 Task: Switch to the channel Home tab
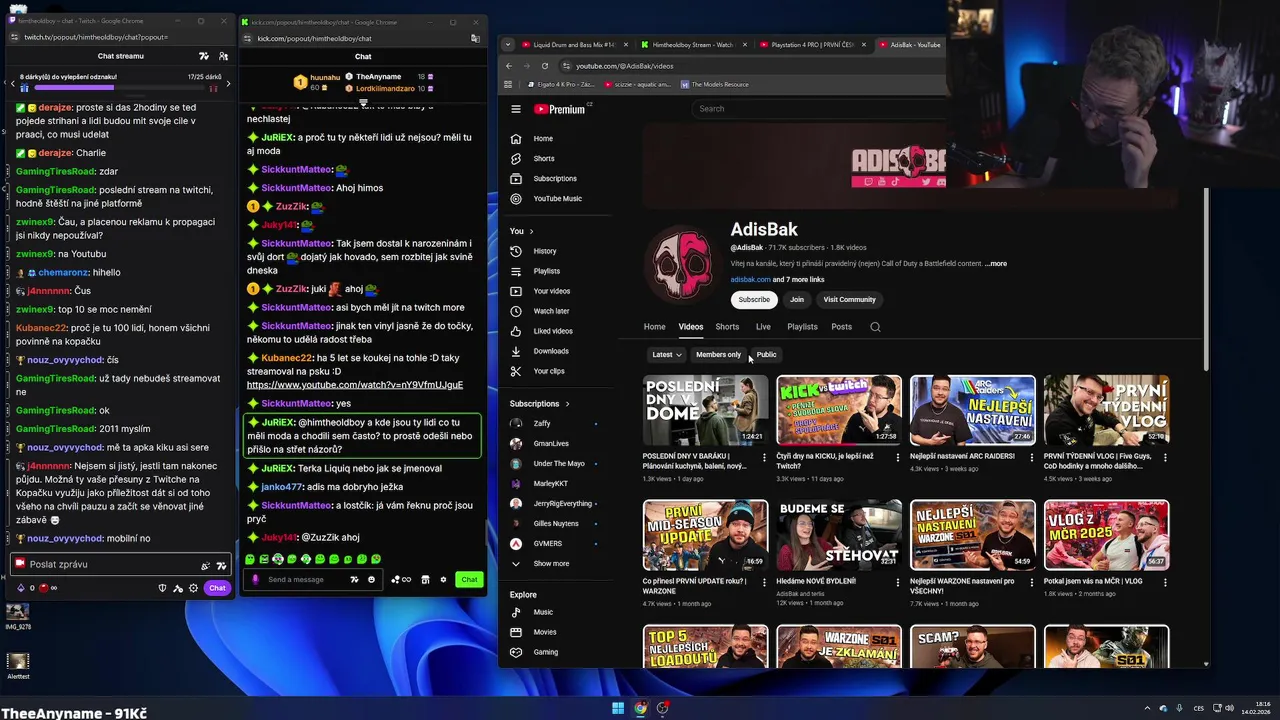654,327
